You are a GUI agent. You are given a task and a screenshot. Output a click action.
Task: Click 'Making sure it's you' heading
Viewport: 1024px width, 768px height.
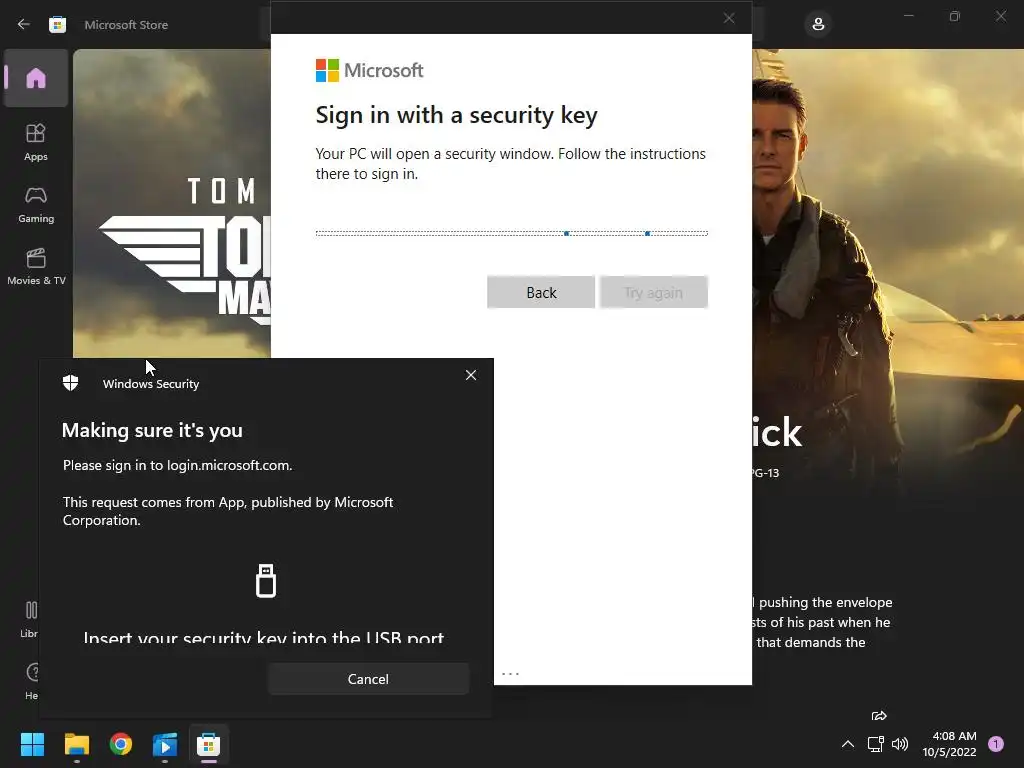(x=152, y=430)
